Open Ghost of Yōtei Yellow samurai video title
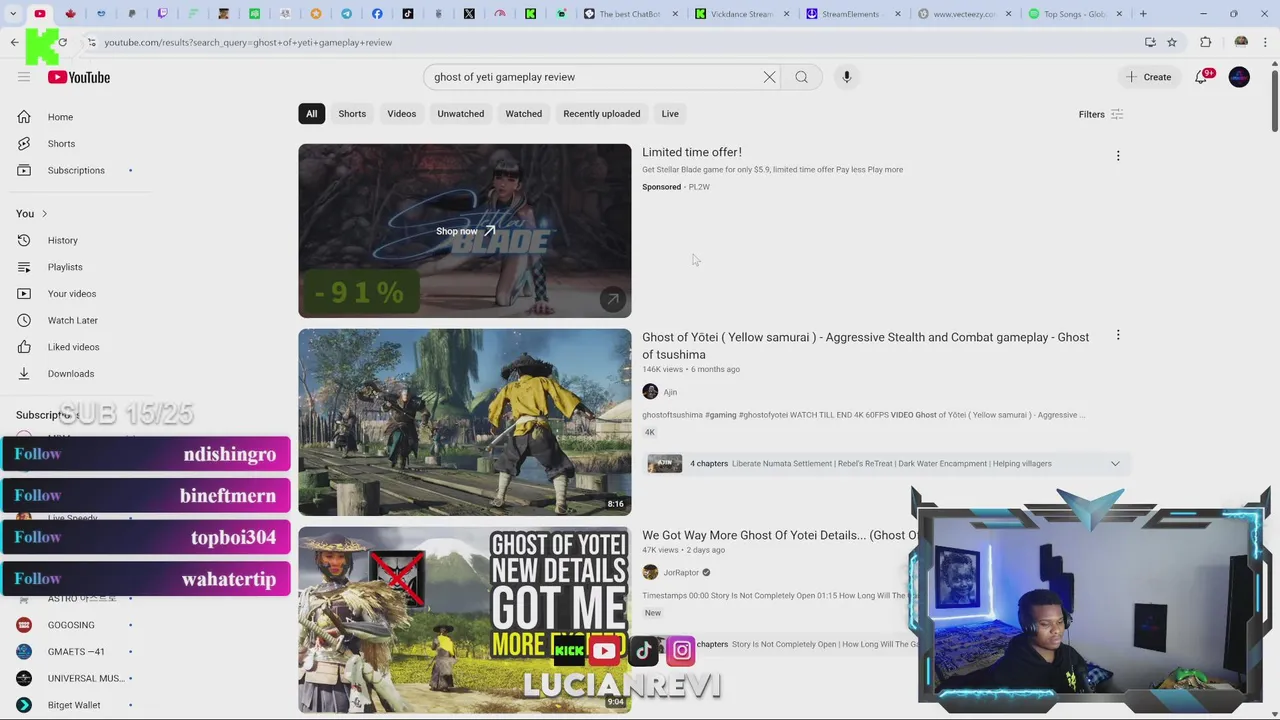The image size is (1280, 720). [866, 345]
